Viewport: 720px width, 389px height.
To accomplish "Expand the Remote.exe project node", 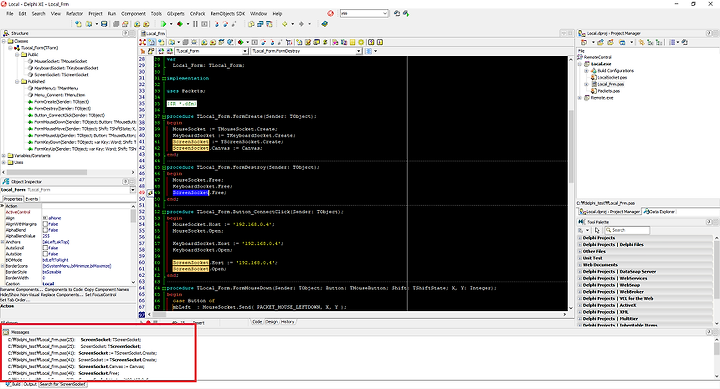I will tap(580, 98).
